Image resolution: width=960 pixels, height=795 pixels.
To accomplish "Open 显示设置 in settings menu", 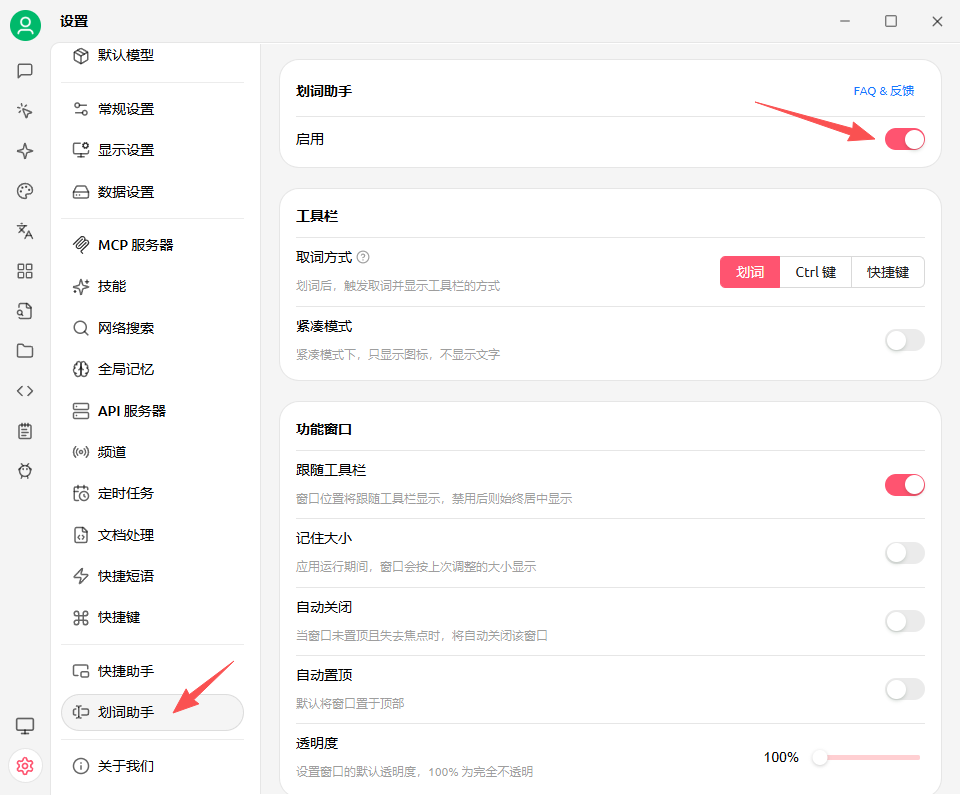I will click(x=152, y=150).
